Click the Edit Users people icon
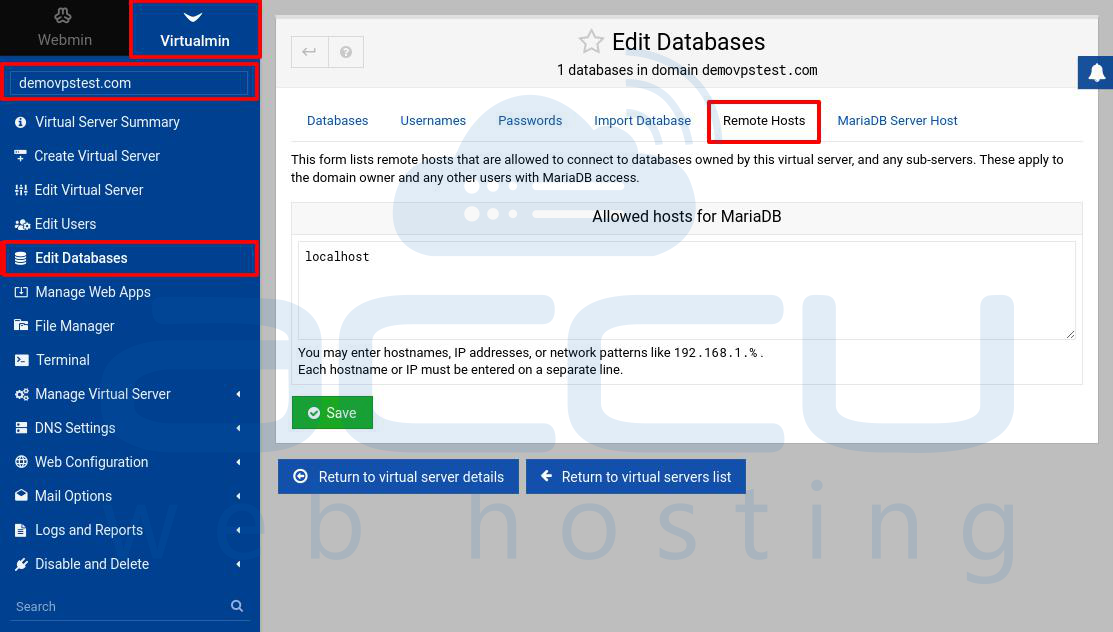 (x=21, y=224)
